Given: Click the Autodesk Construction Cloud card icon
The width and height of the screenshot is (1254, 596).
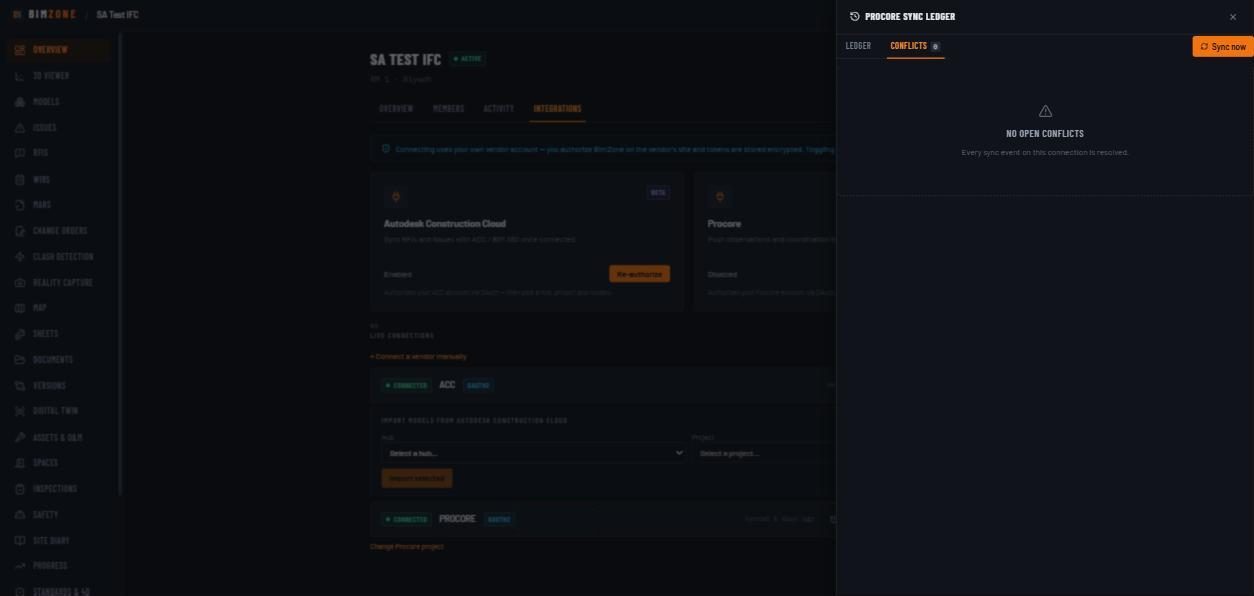Looking at the screenshot, I should point(396,197).
